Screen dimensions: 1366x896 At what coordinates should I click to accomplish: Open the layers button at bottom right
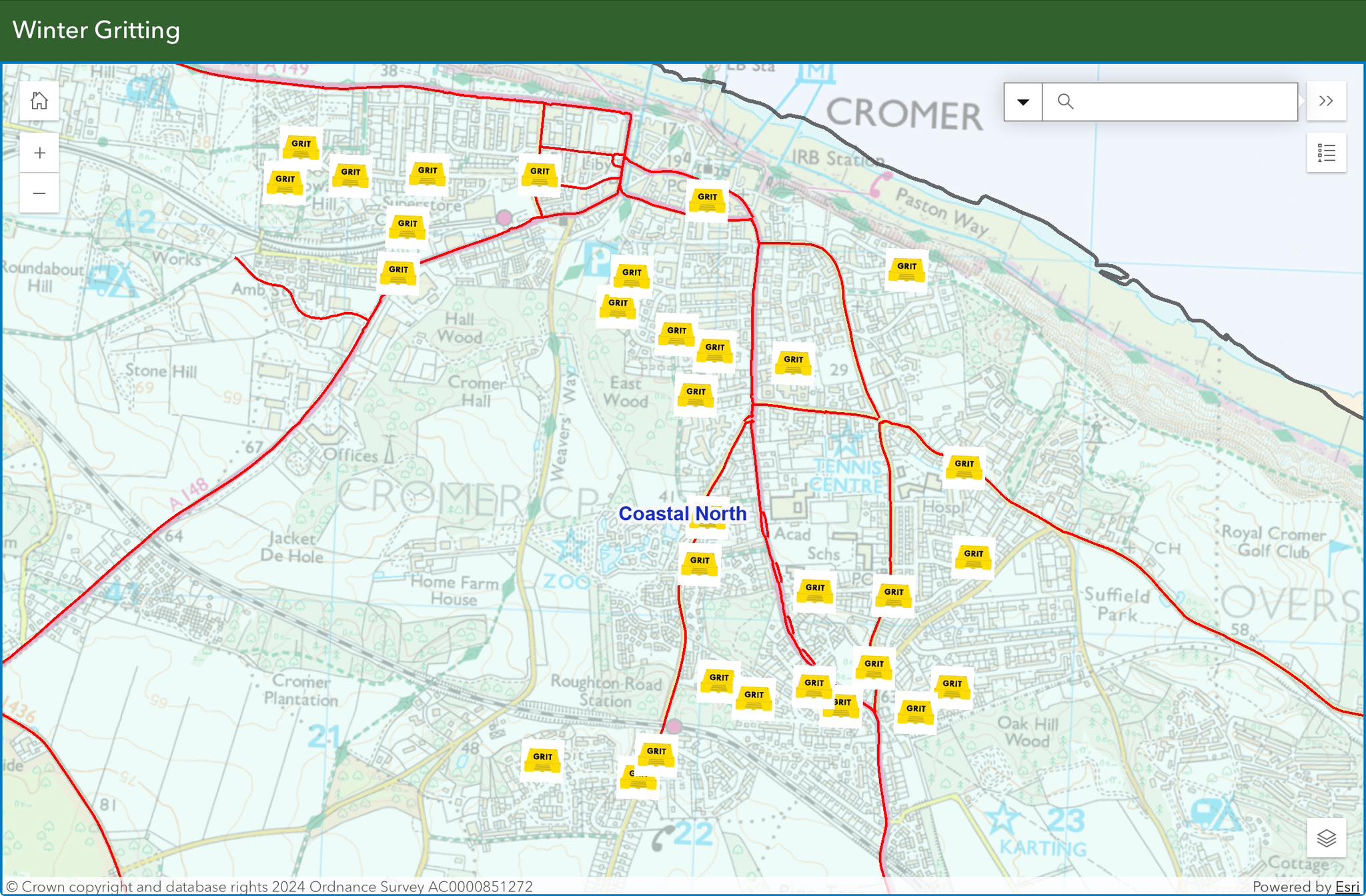click(x=1326, y=837)
